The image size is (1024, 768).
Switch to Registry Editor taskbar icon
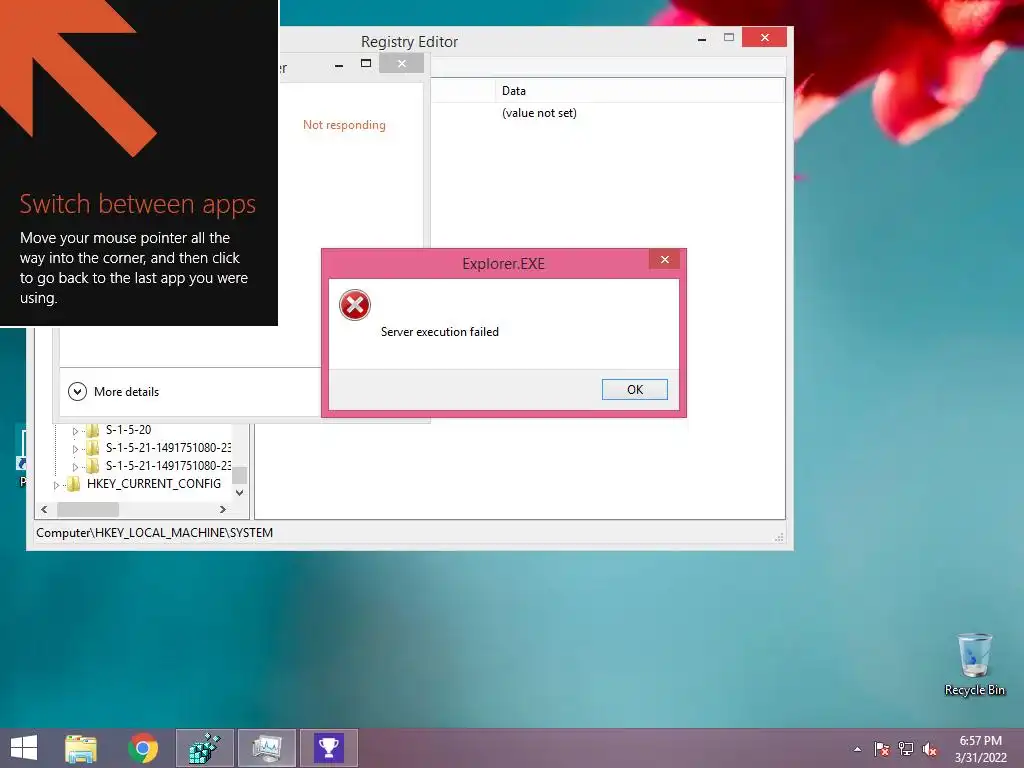[205, 748]
